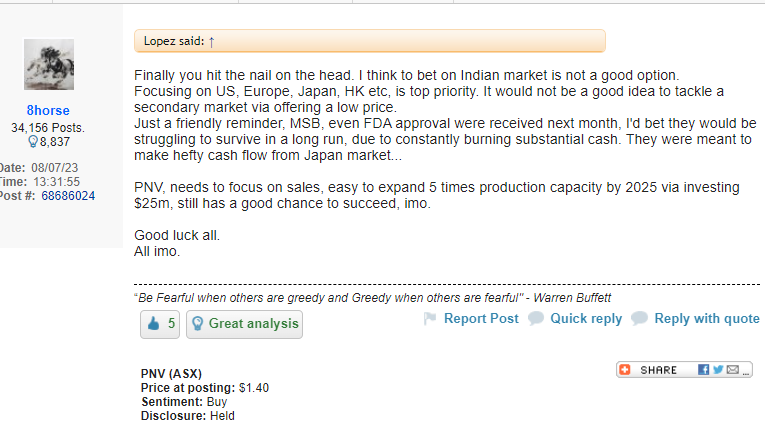Share the post via Facebook icon
This screenshot has height=434, width=765.
tap(703, 370)
